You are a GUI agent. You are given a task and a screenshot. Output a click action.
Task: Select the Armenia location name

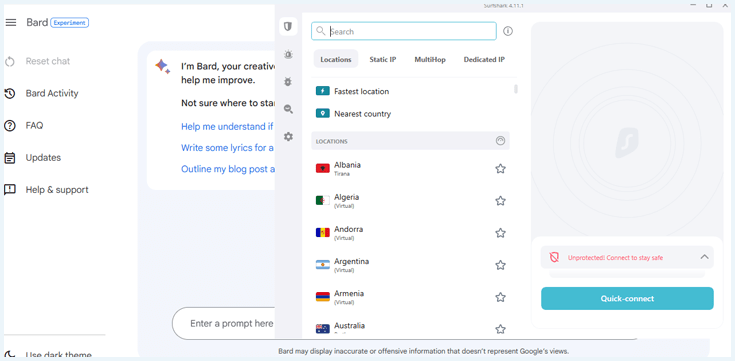point(349,293)
